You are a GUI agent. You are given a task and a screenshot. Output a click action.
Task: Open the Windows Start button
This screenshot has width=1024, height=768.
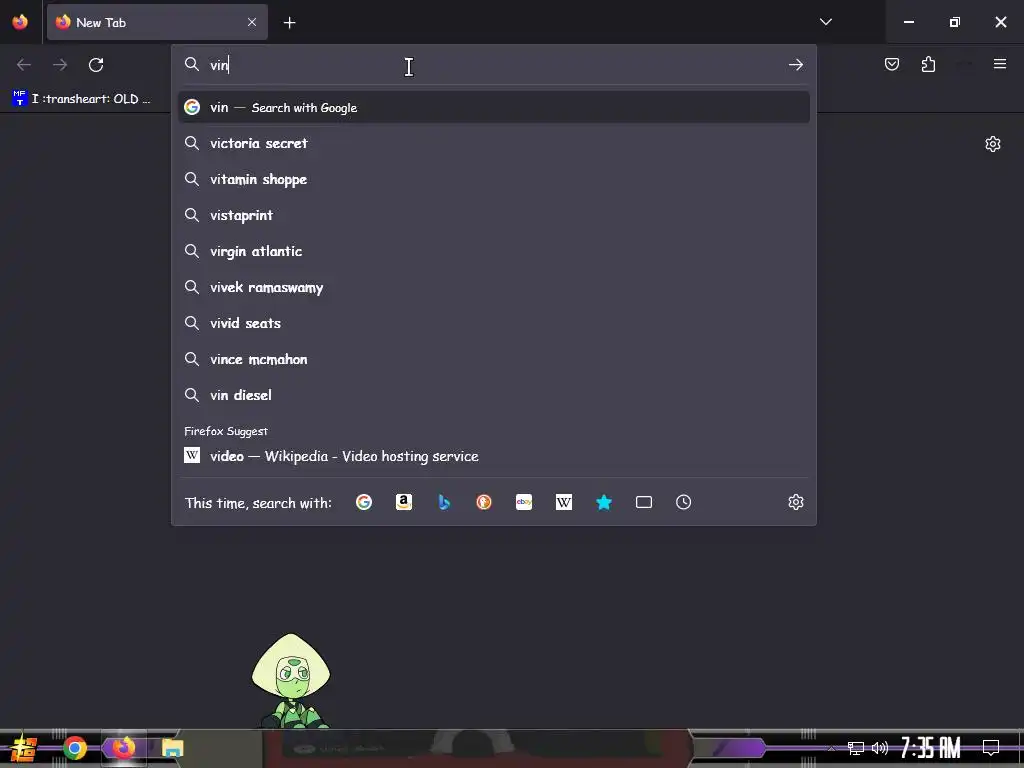pos(24,748)
